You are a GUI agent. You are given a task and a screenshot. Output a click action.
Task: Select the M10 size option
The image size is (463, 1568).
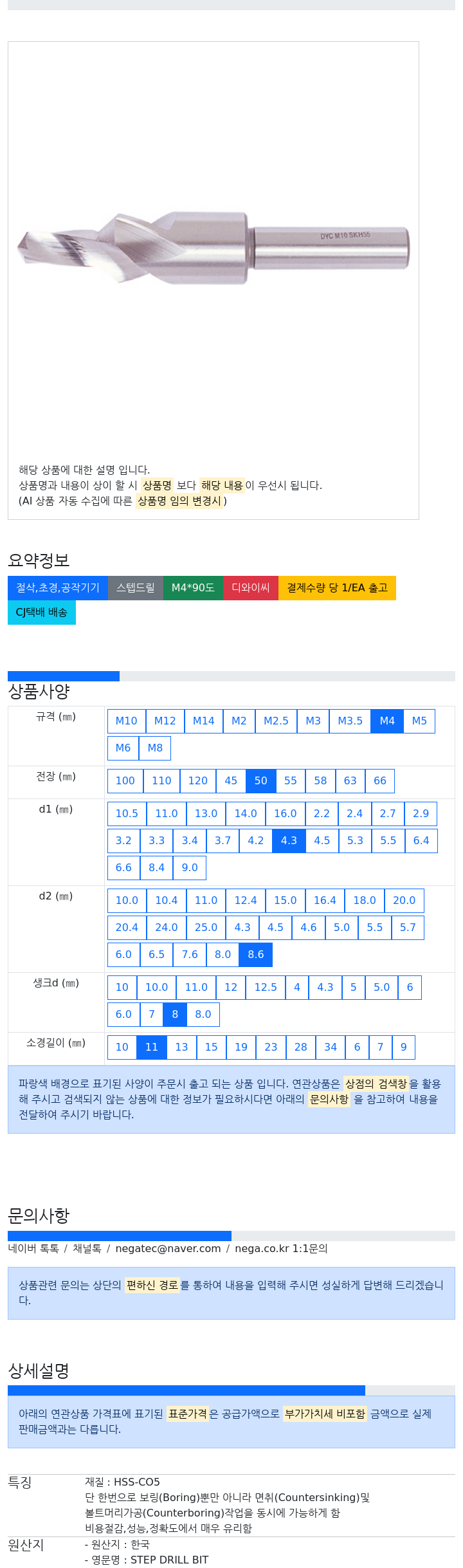(126, 721)
